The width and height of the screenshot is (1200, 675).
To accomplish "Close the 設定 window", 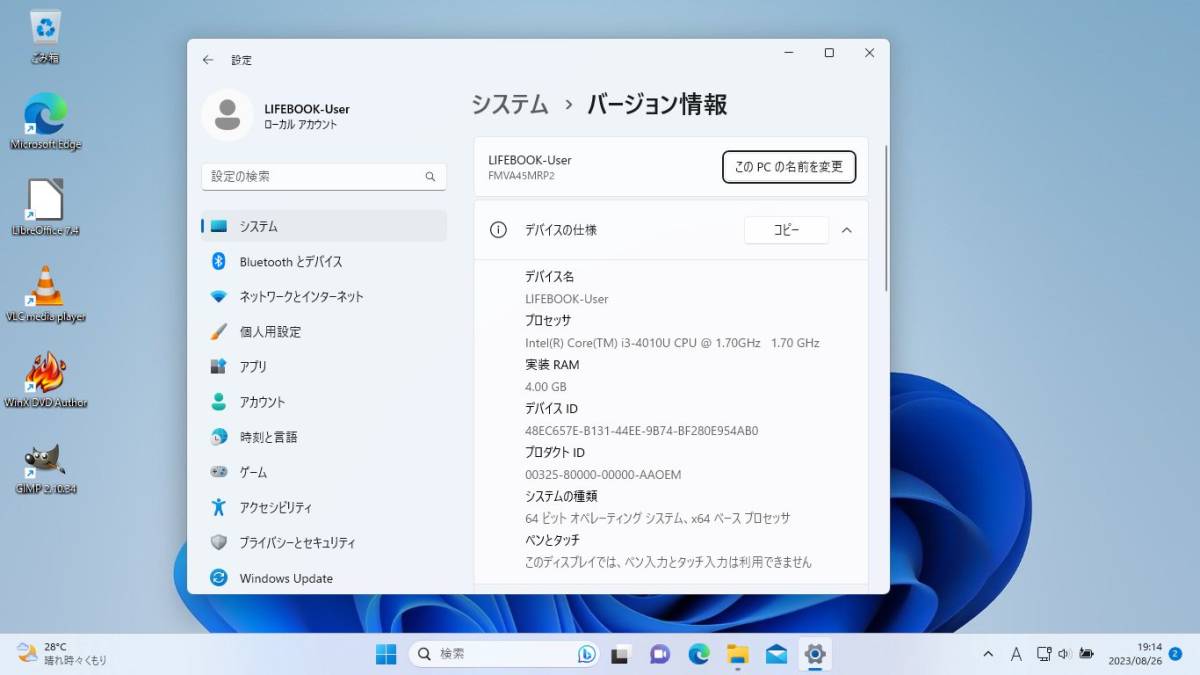I will (x=869, y=53).
